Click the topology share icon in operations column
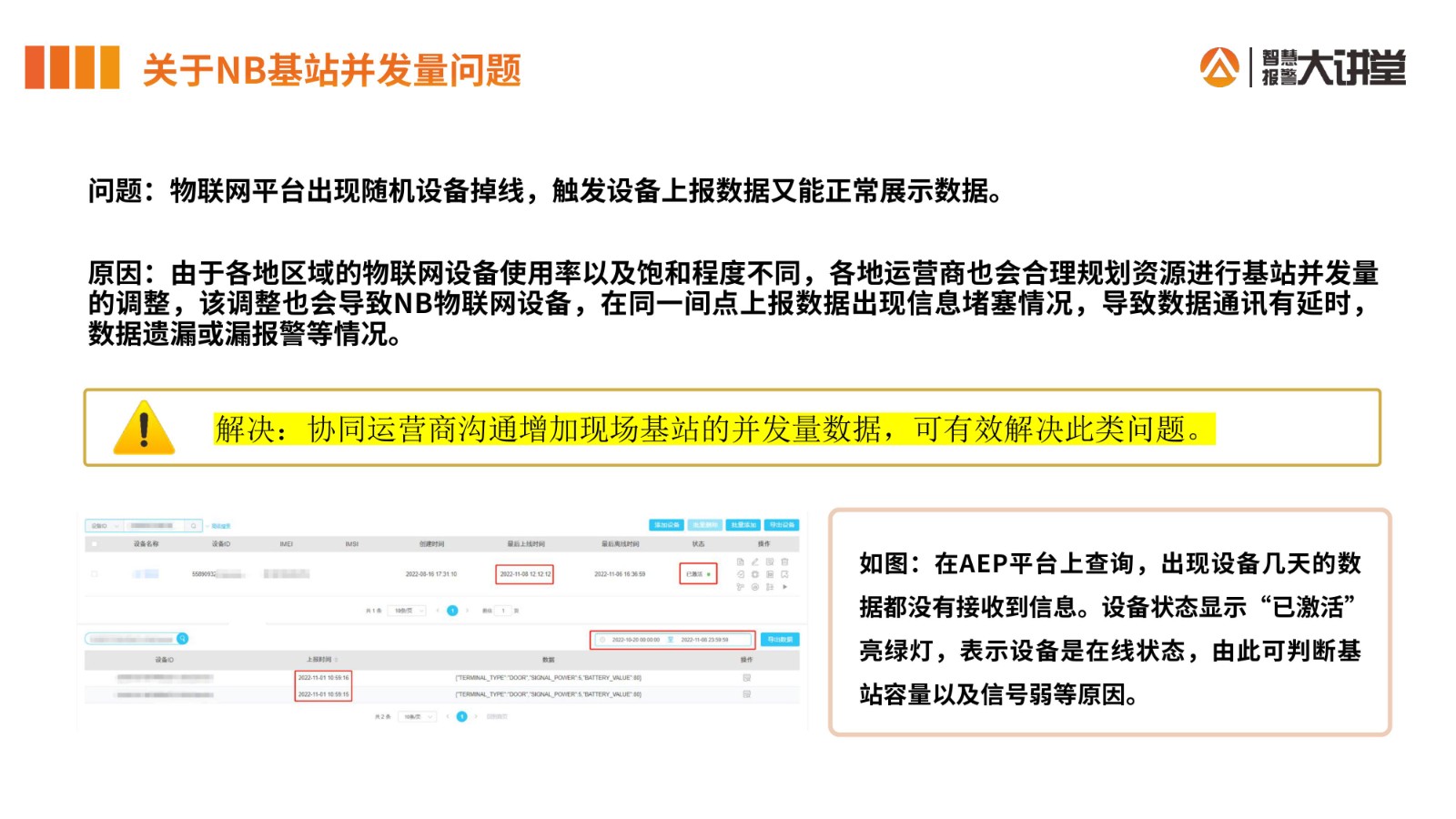This screenshot has width=1456, height=819. (x=741, y=587)
